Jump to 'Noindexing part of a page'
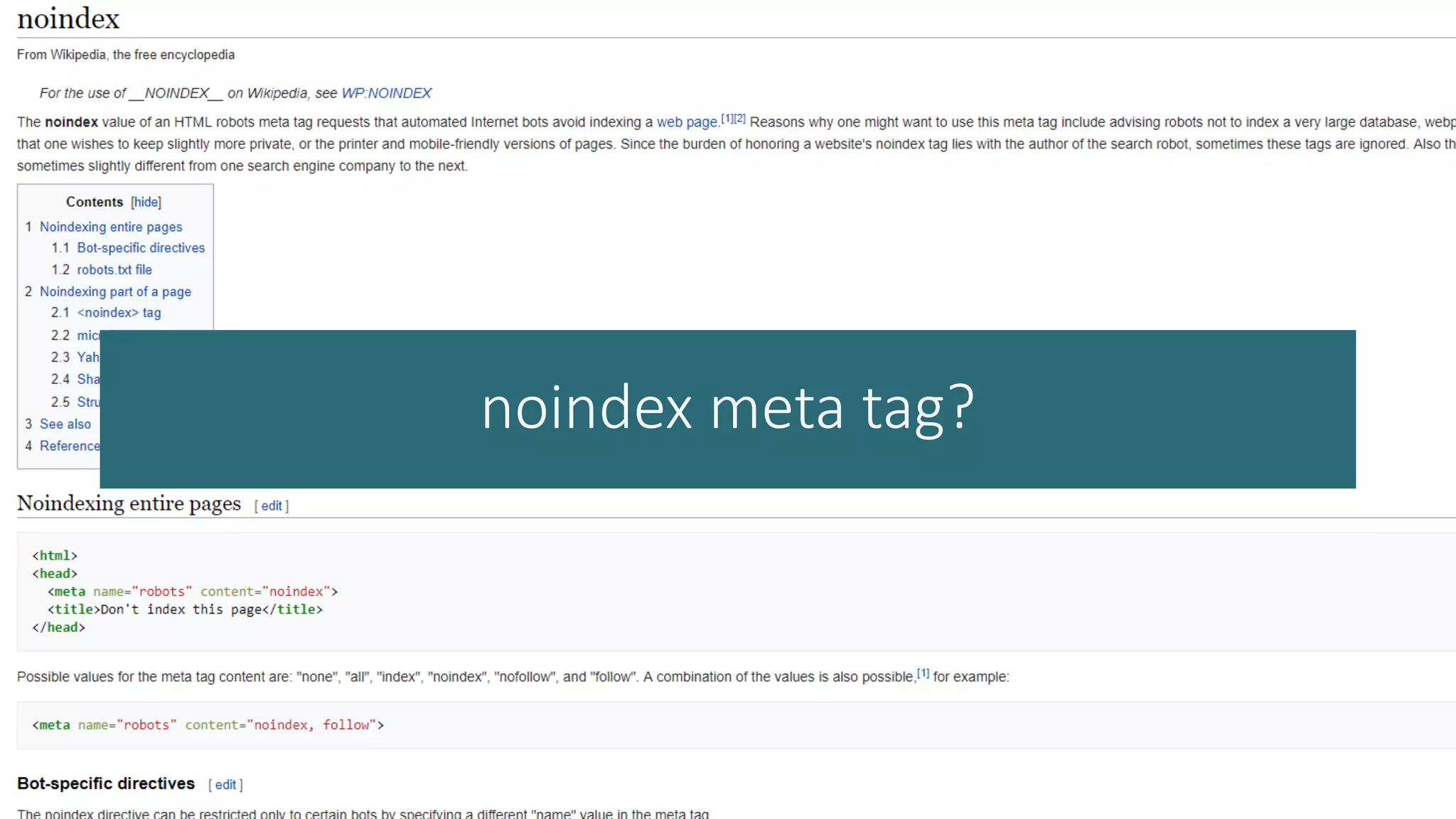The height and width of the screenshot is (819, 1456). coord(115,291)
